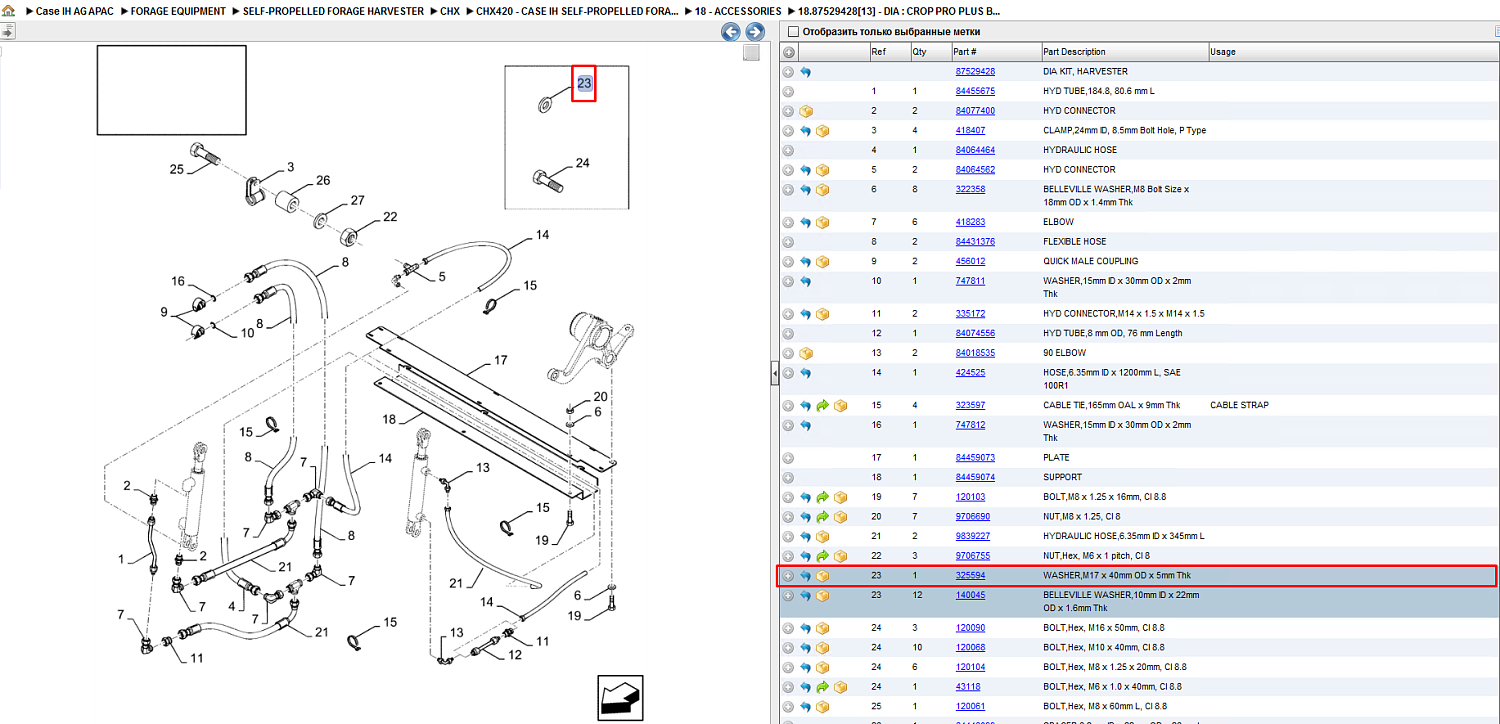Click blue arrow on 9839227 hydraulic hose row
Viewport: 1500px width, 724px height.
point(805,536)
